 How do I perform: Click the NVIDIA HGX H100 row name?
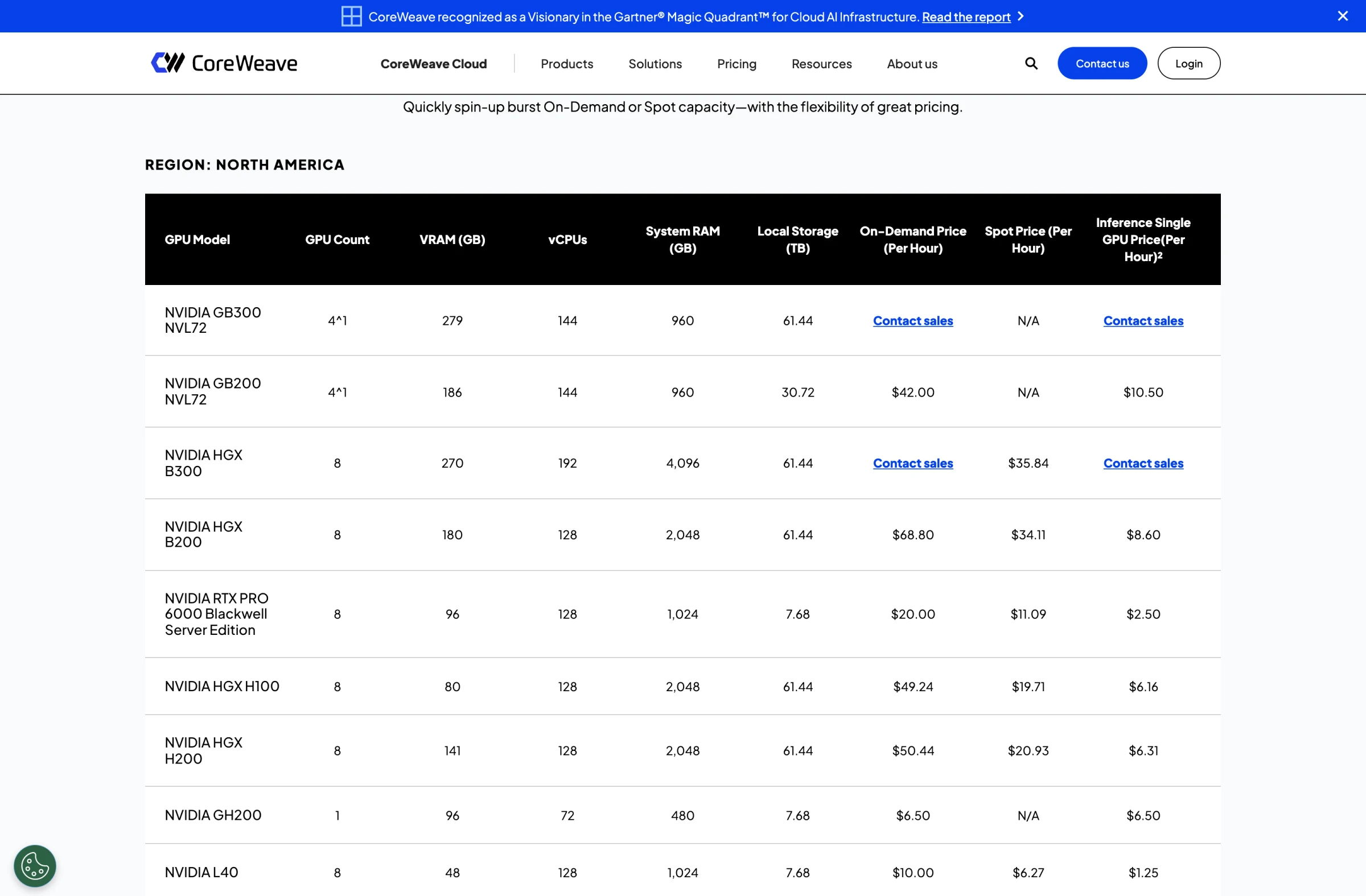221,686
